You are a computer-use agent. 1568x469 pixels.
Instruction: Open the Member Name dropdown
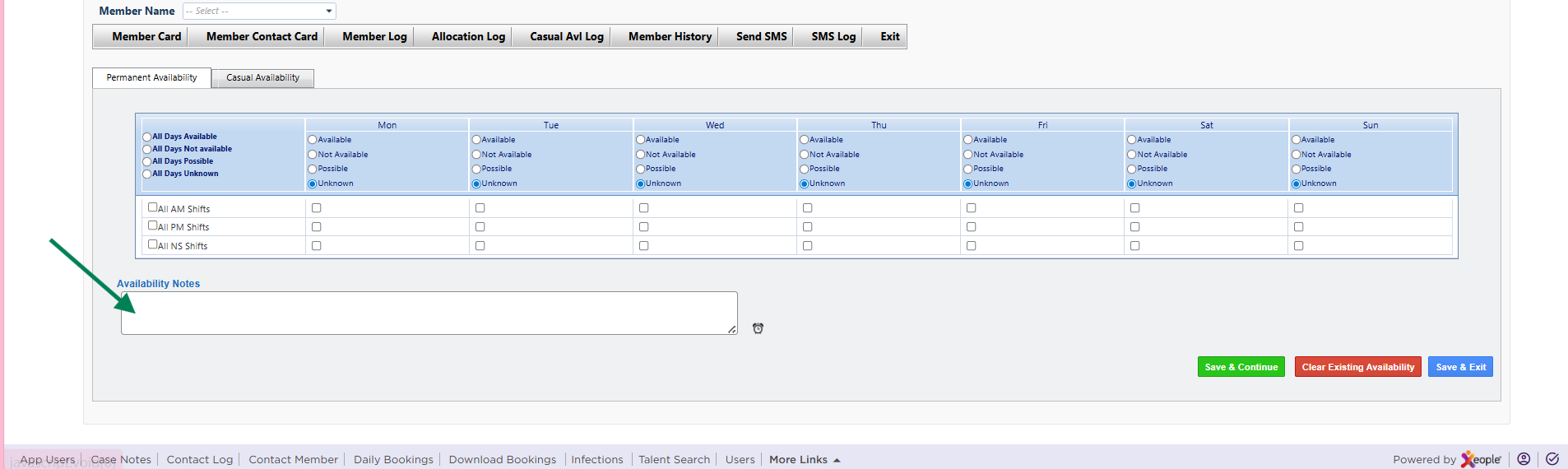coord(259,11)
